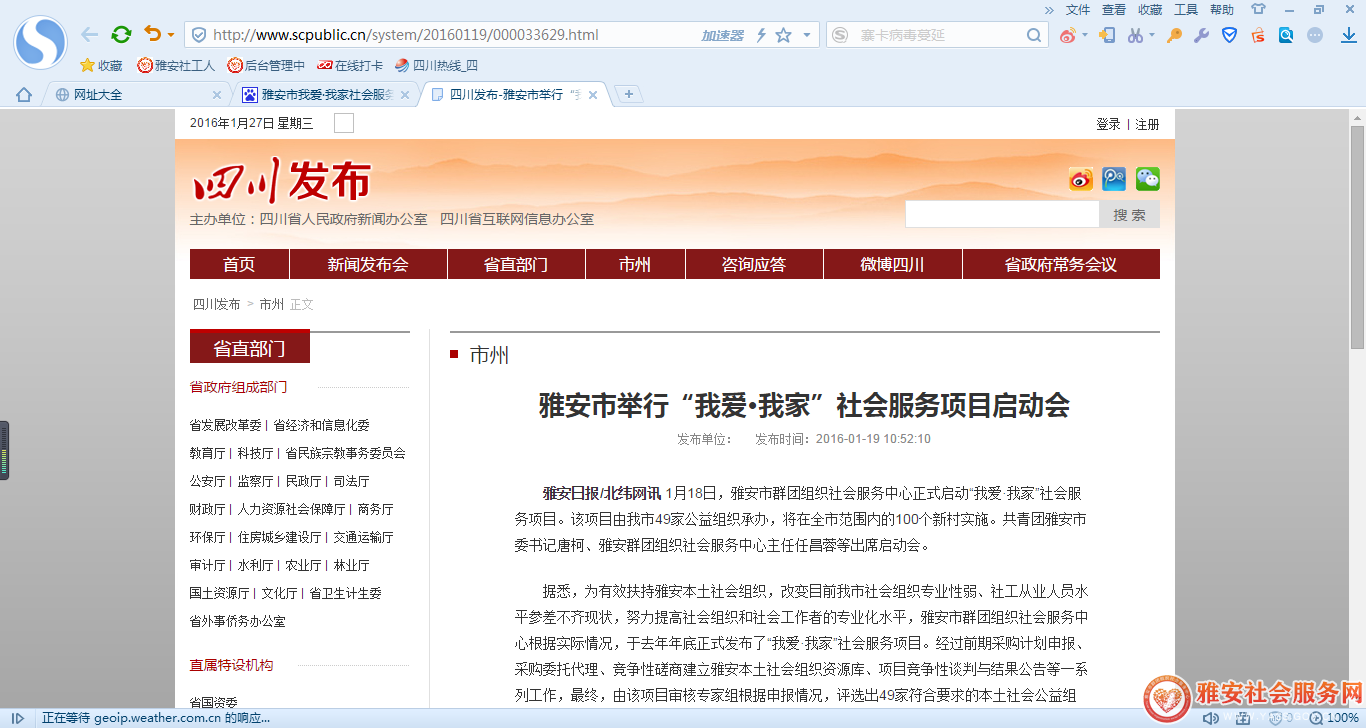Open a new tab with plus button
1366x728 pixels.
tap(628, 95)
